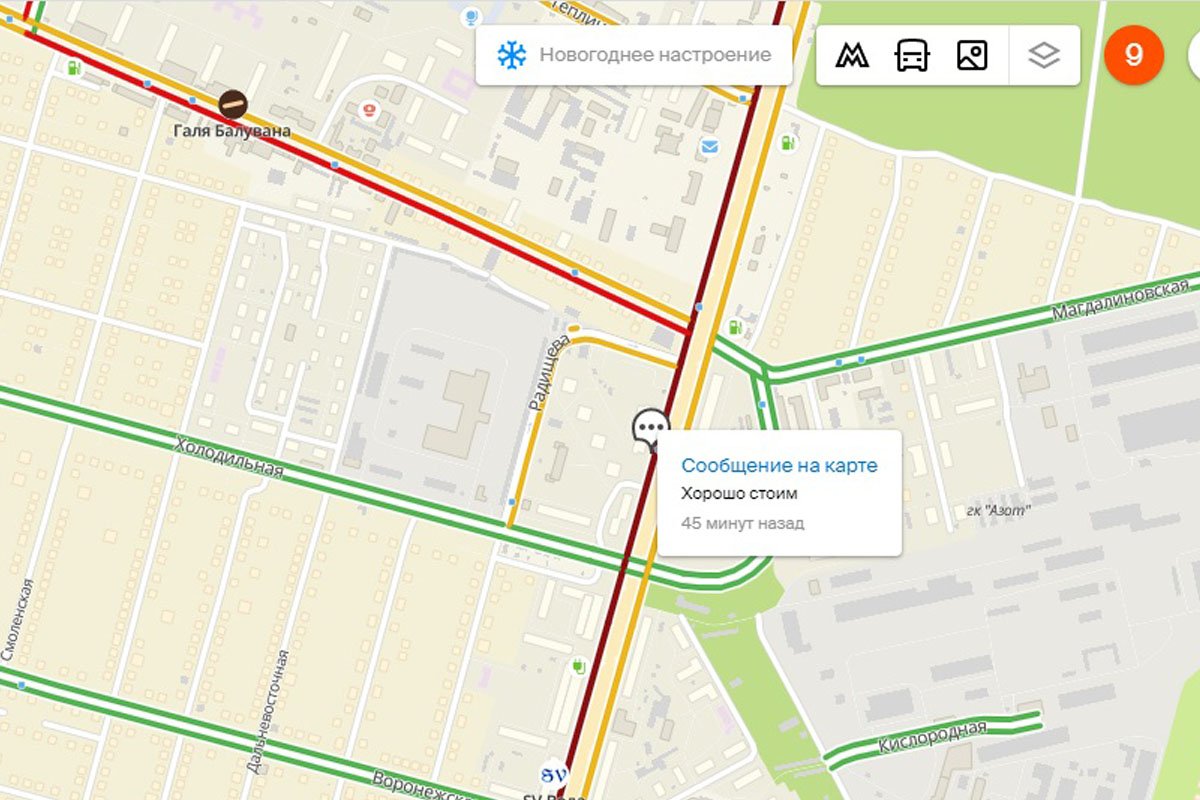Click the Галя Балувана place label

coord(232,131)
